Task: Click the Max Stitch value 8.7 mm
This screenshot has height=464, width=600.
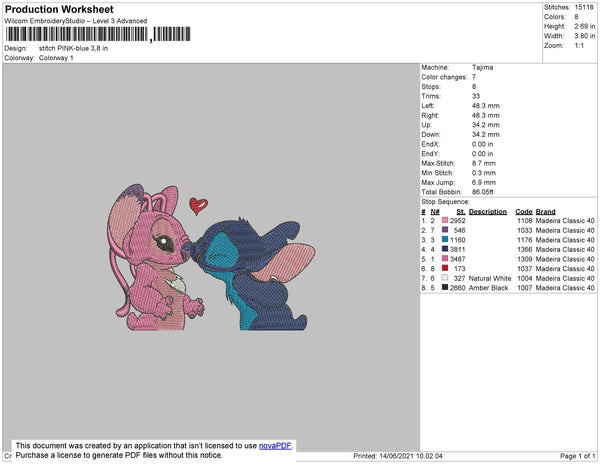Action: pyautogui.click(x=484, y=163)
